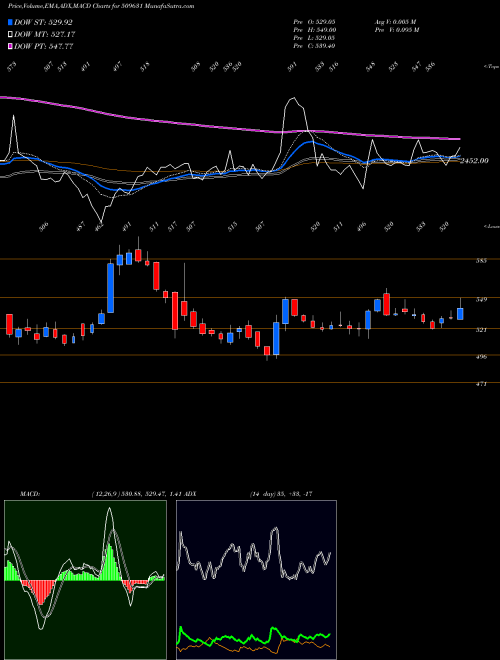Select the 'DOW MT: 527.17' legend text
The height and width of the screenshot is (660, 500).
click(44, 34)
